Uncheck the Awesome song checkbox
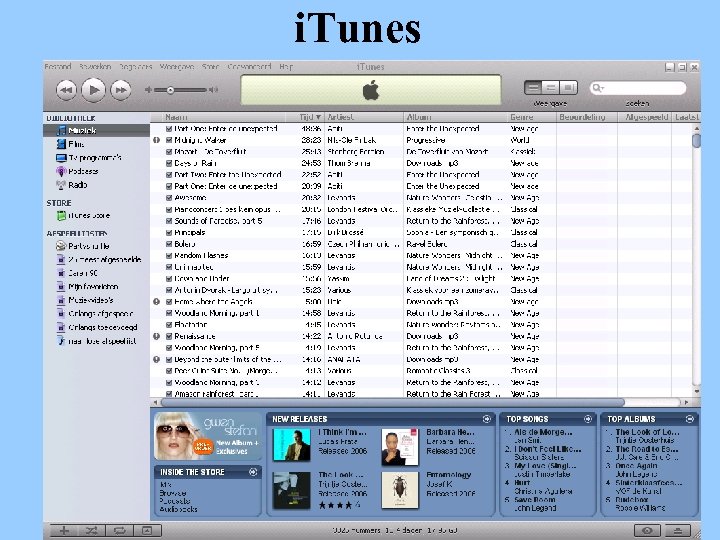Image resolution: width=720 pixels, height=540 pixels. pyautogui.click(x=169, y=198)
